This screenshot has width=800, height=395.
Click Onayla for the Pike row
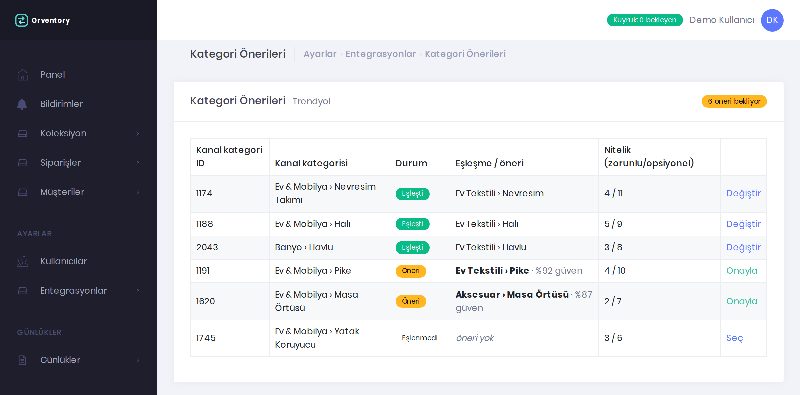(742, 271)
